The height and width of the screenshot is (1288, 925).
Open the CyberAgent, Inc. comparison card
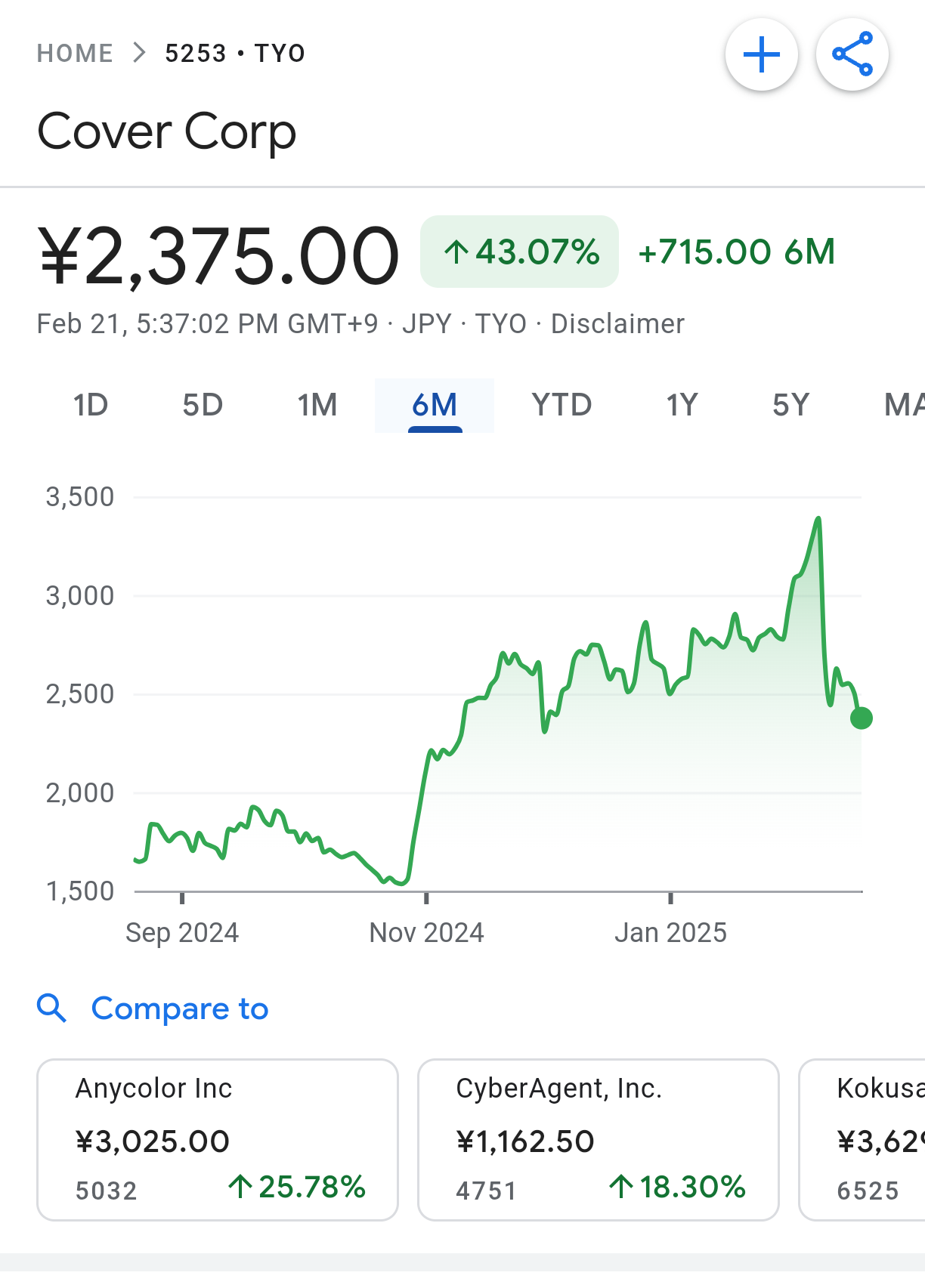coord(599,1139)
